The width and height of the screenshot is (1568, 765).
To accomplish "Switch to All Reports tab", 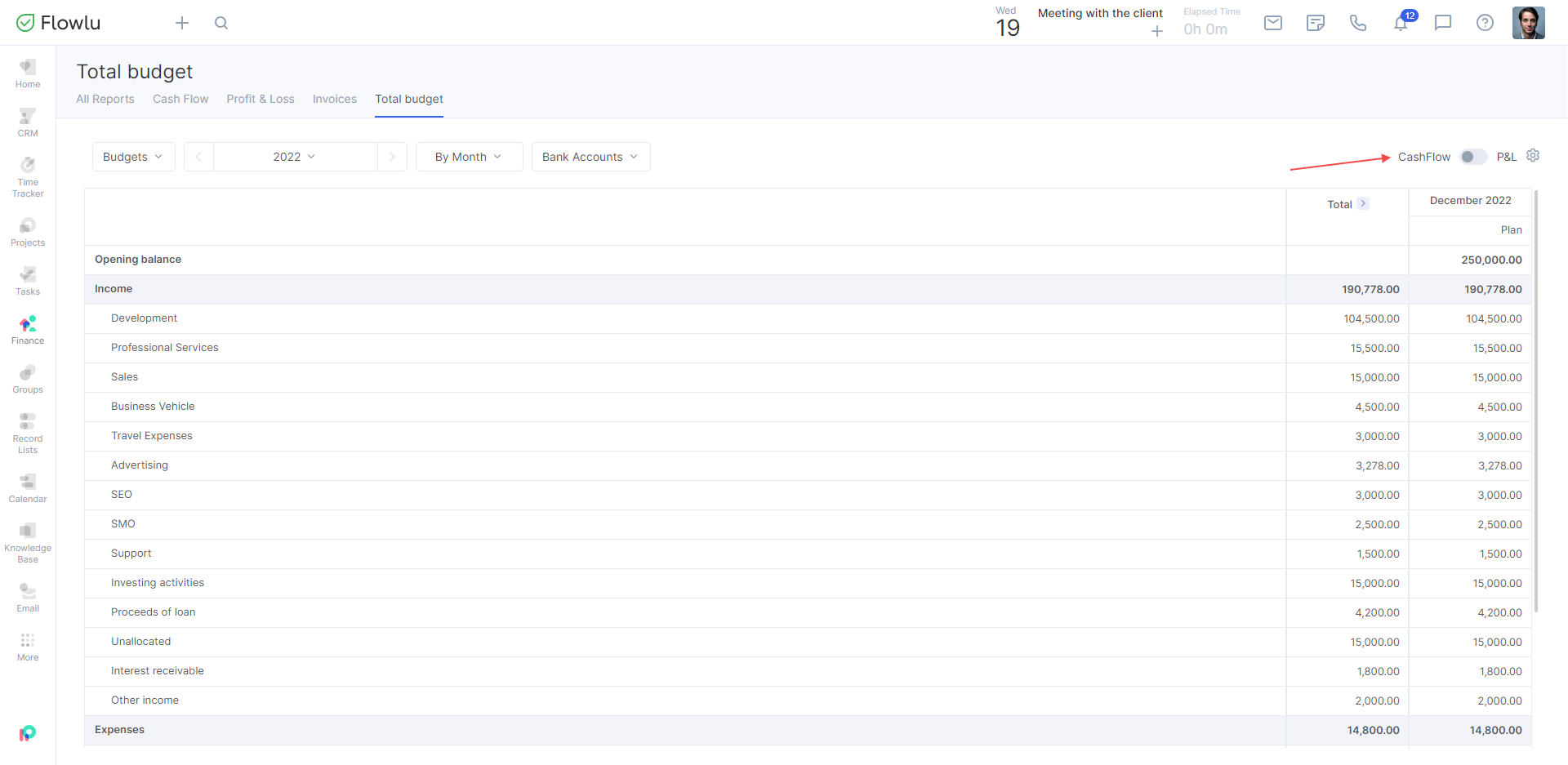I will click(105, 99).
